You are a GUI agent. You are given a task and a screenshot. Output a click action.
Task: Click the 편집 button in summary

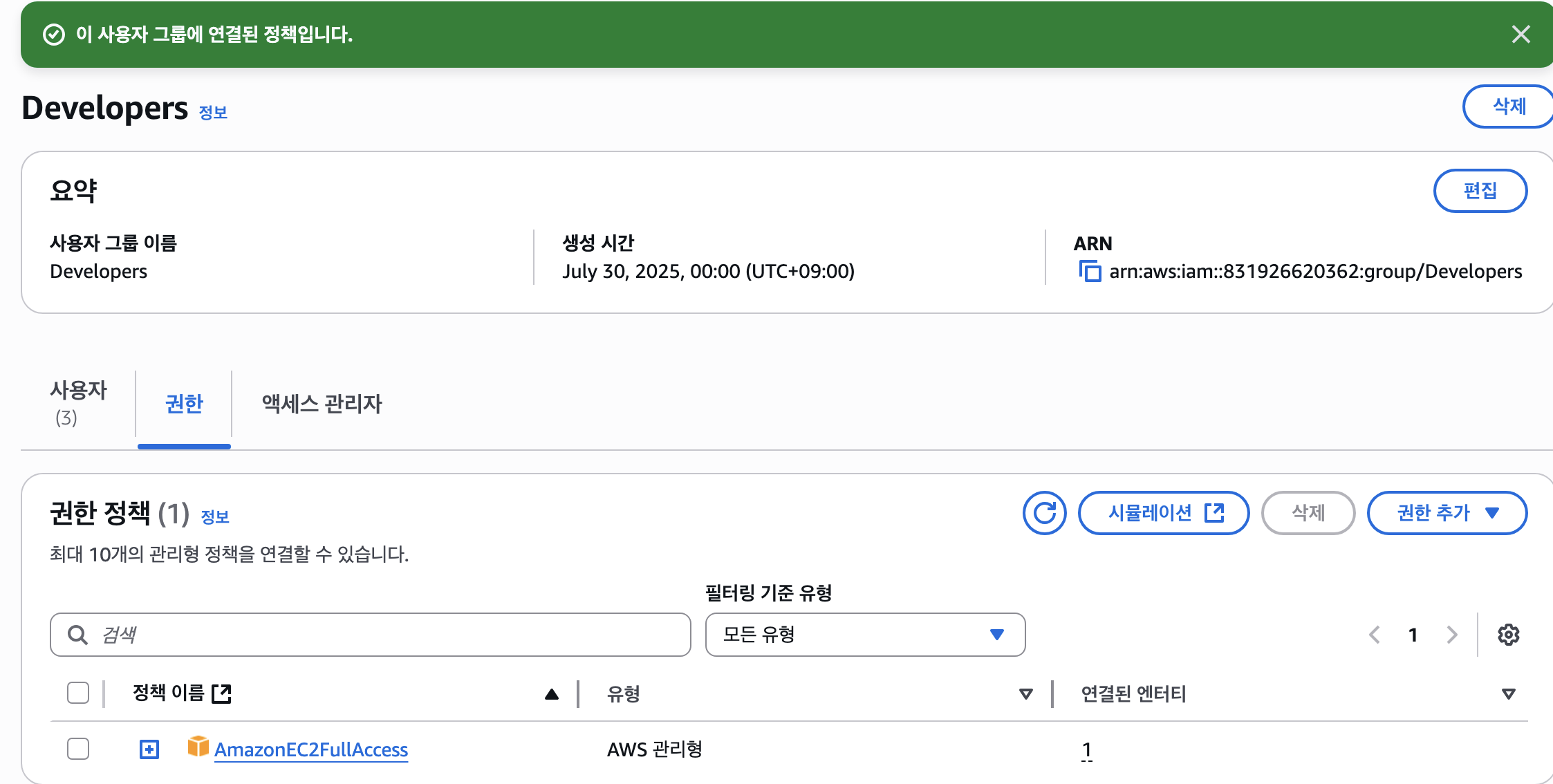(x=1480, y=191)
